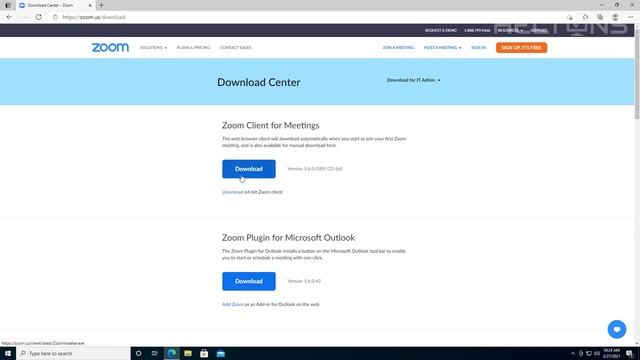Open the Mail app from taskbar

pyautogui.click(x=221, y=353)
